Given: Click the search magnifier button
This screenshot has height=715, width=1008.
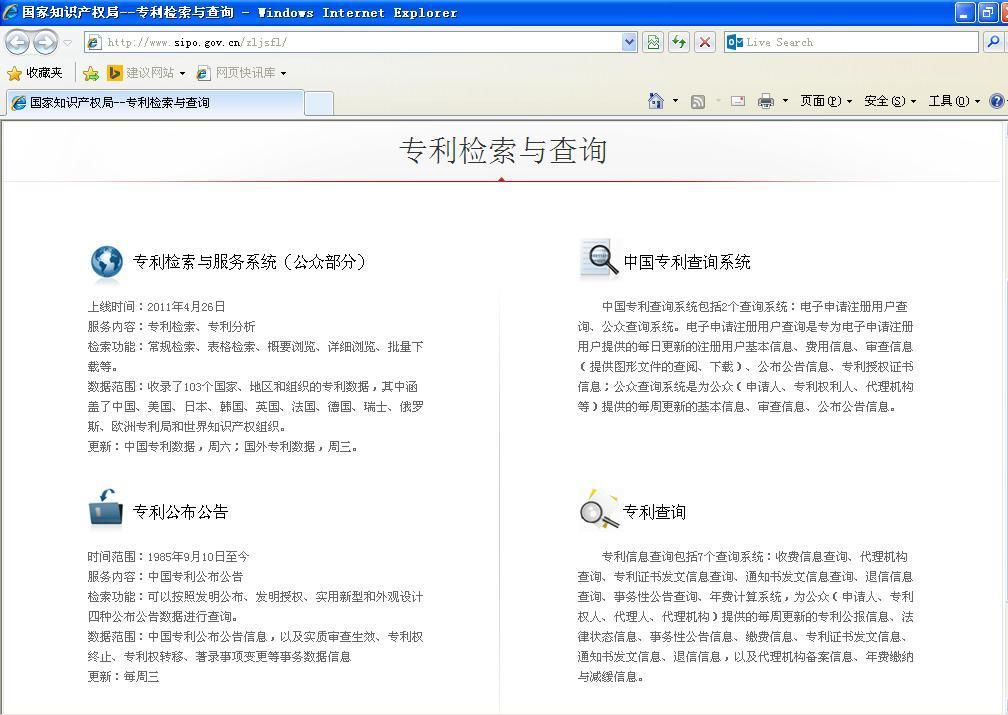Looking at the screenshot, I should (994, 42).
